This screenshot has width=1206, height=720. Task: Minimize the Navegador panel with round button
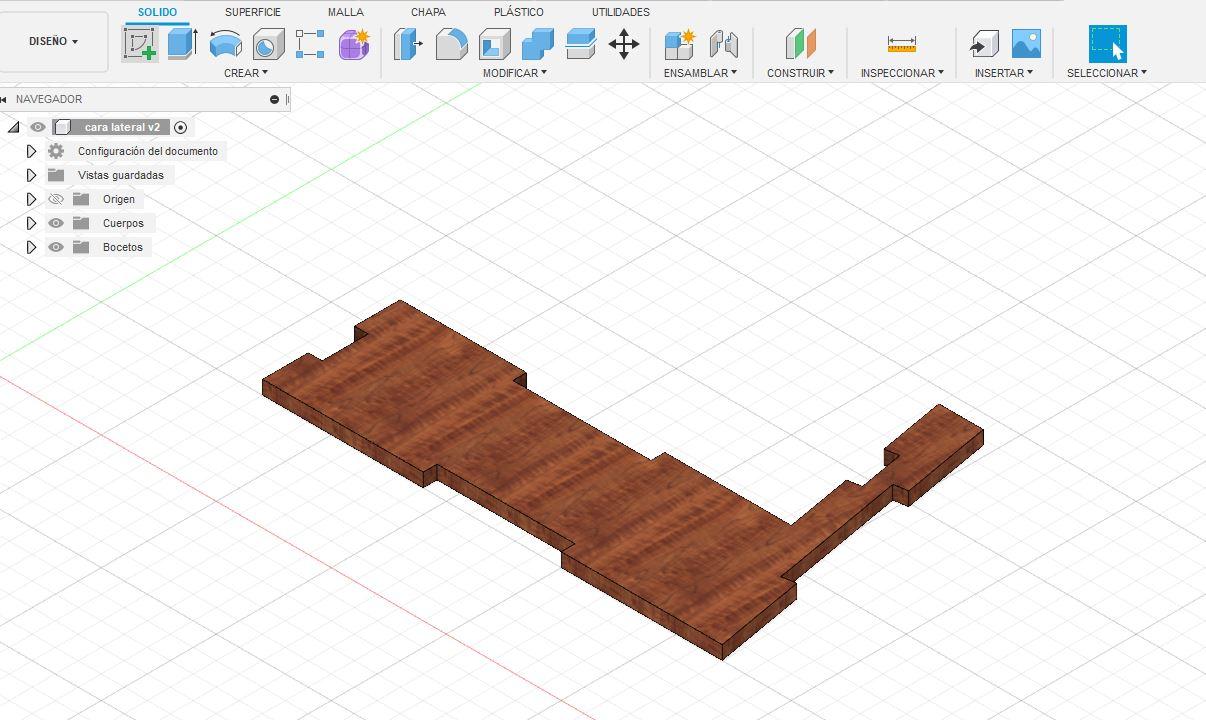pos(274,99)
